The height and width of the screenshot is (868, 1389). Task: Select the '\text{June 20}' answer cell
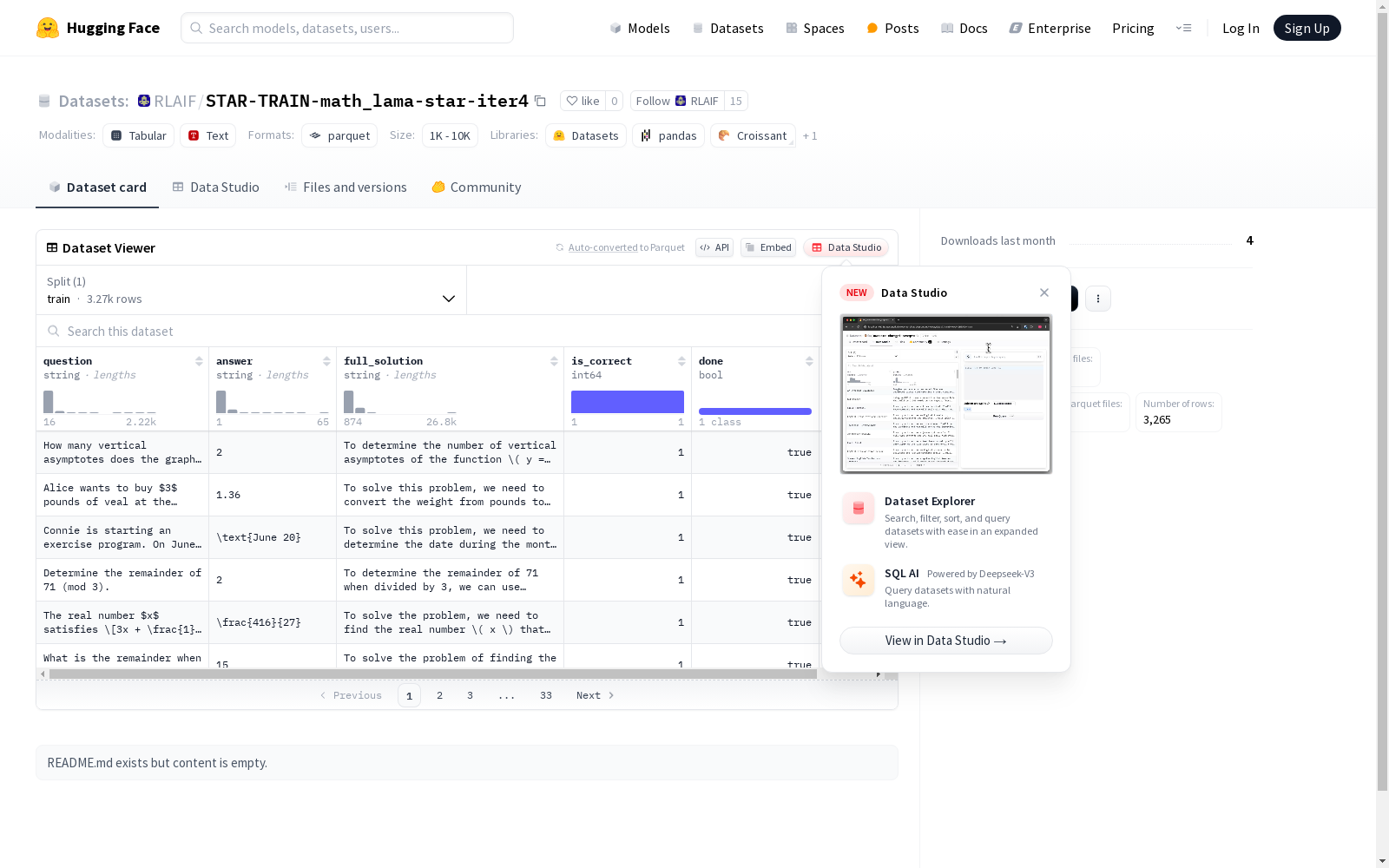point(273,537)
